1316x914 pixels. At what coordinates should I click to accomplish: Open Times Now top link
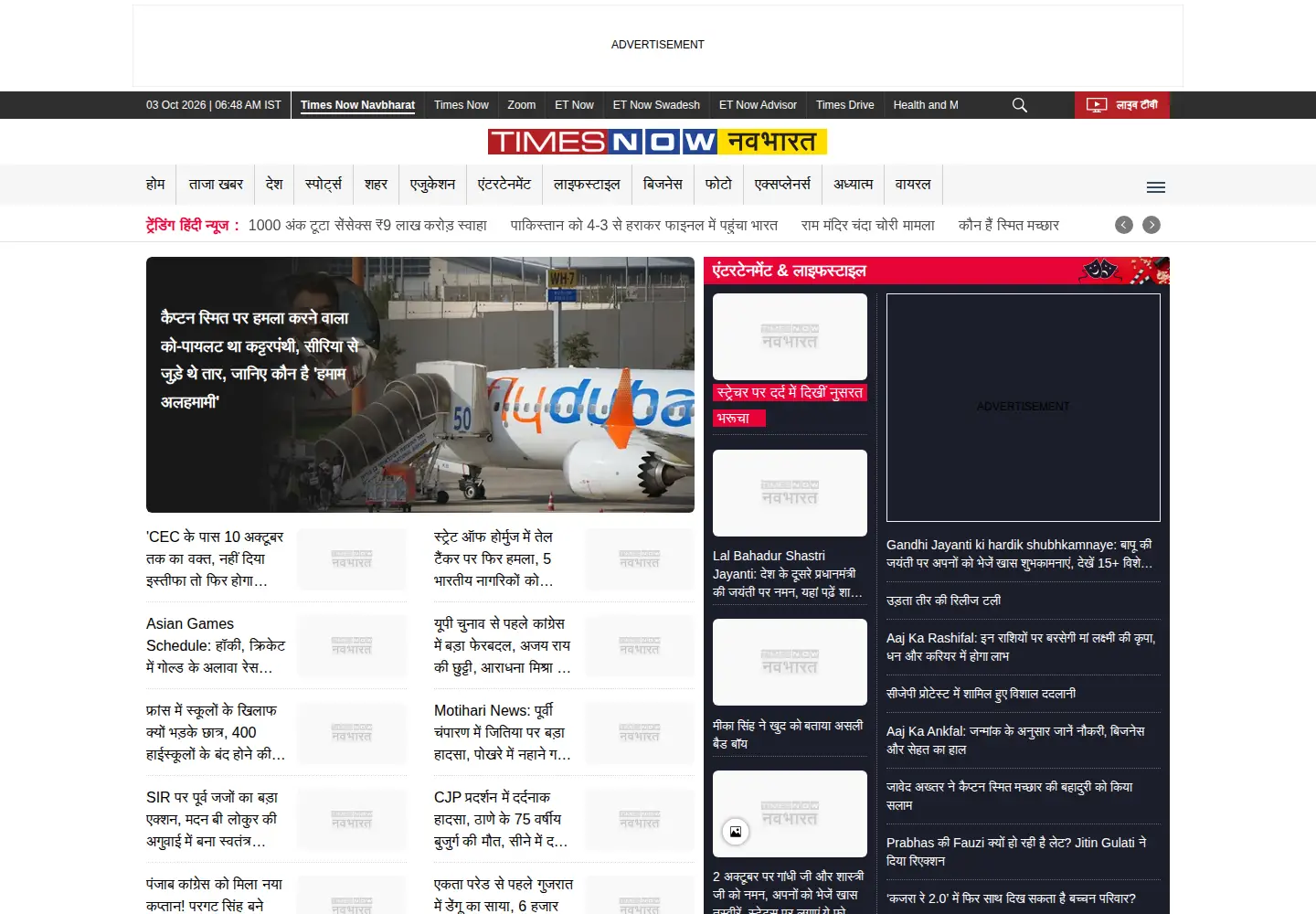pyautogui.click(x=462, y=105)
